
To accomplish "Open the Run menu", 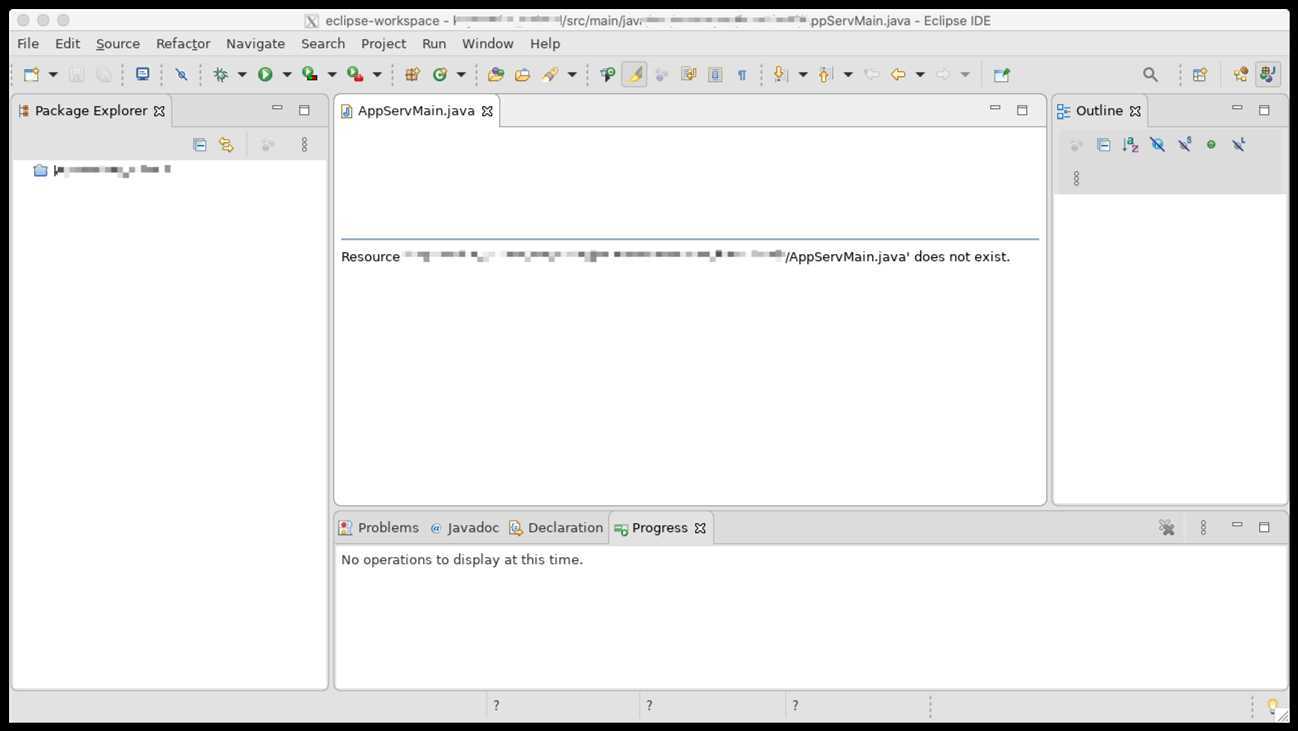I will click(434, 44).
